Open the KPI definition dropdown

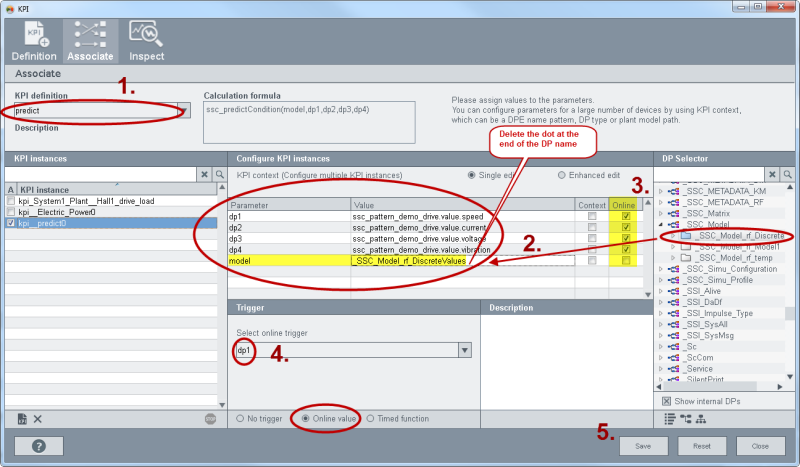coord(184,110)
